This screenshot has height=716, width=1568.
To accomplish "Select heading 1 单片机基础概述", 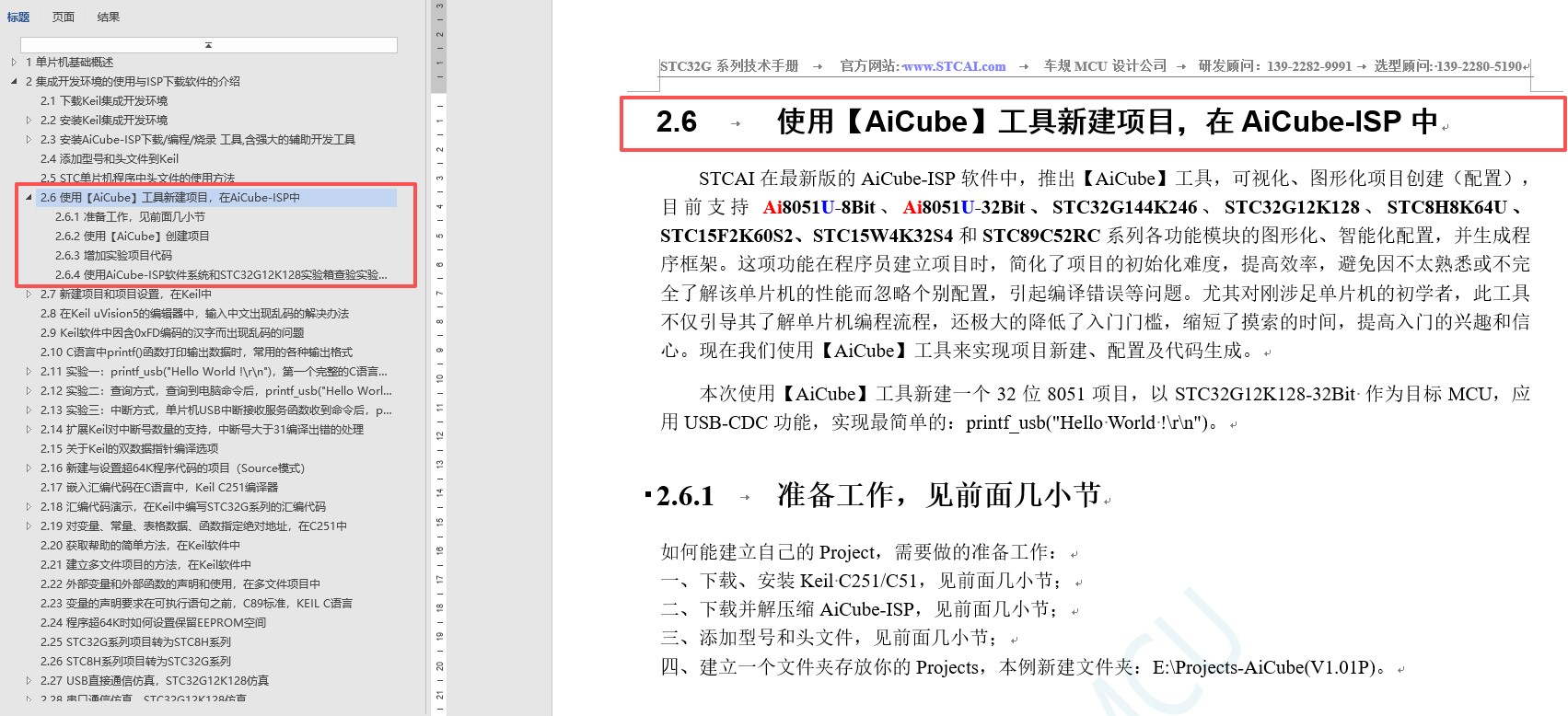I will (x=70, y=63).
